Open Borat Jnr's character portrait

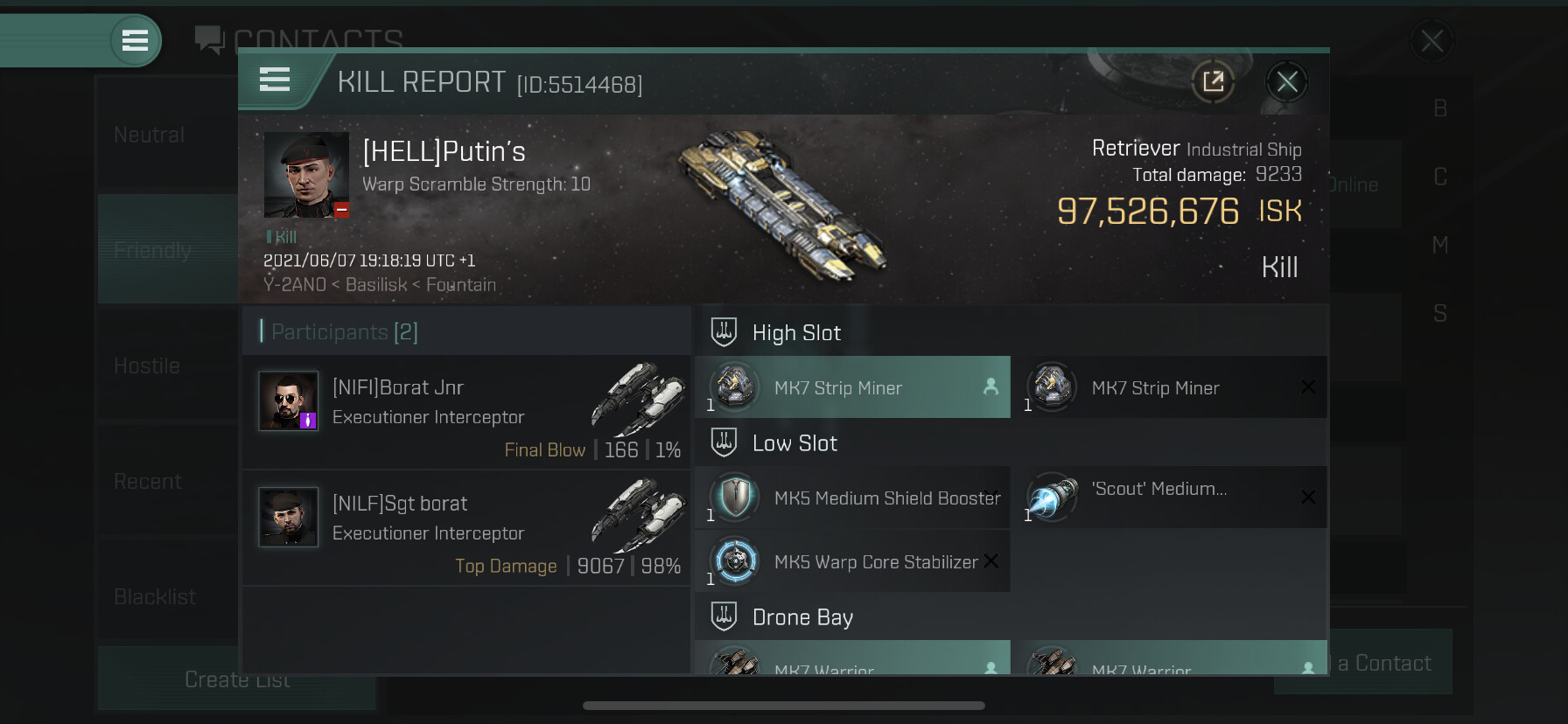pos(288,400)
